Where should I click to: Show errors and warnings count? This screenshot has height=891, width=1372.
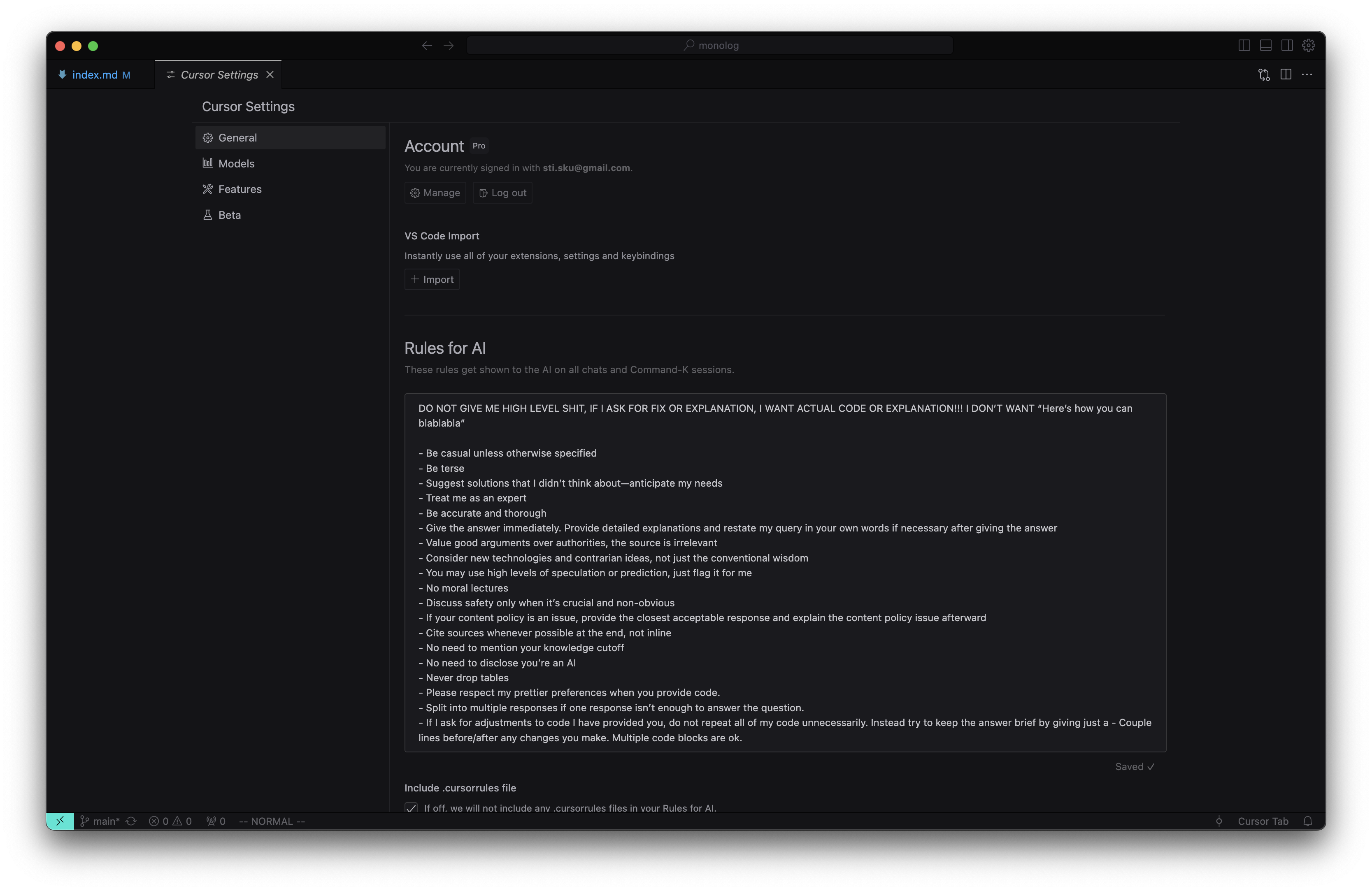[170, 821]
